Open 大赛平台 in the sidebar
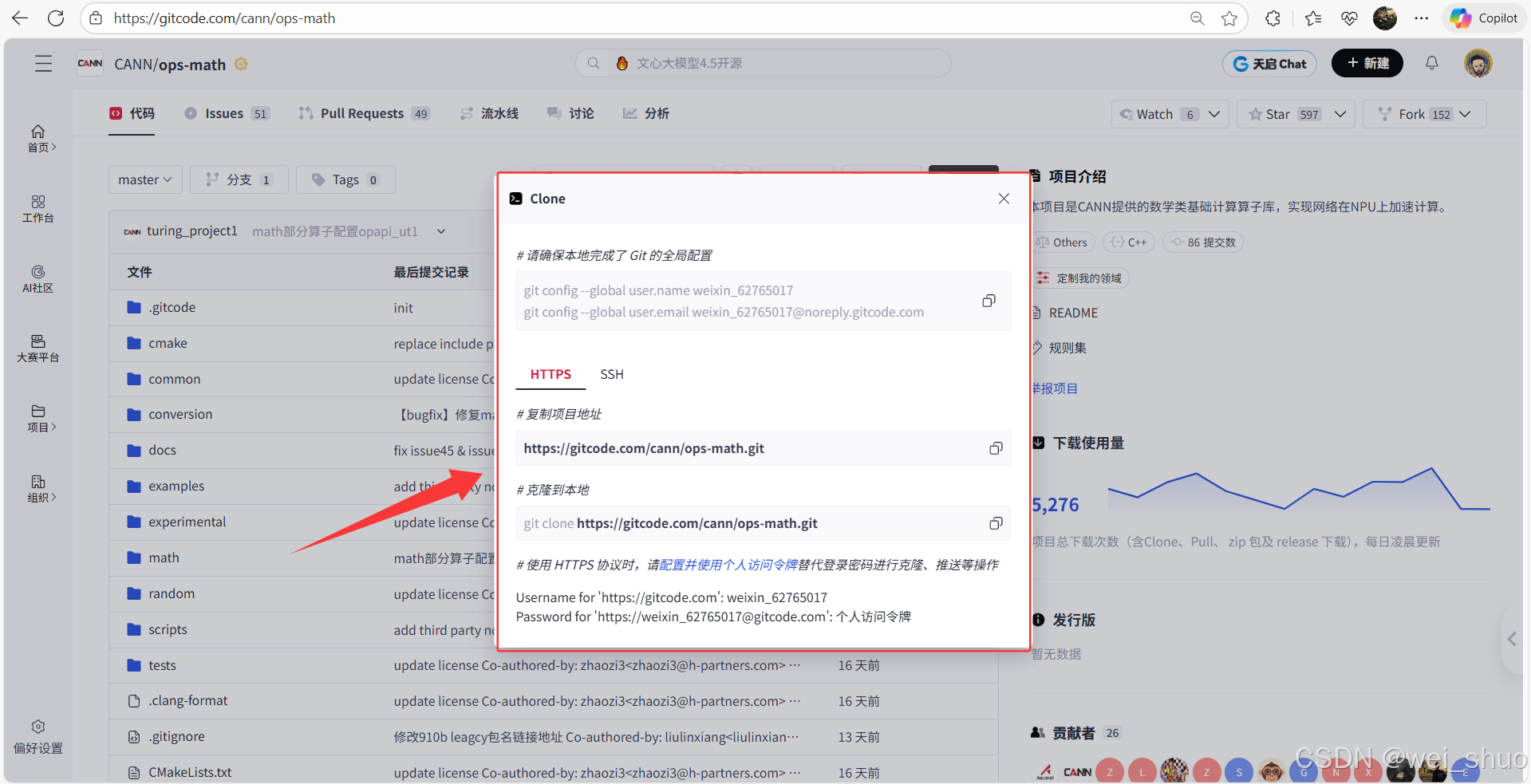 [x=37, y=348]
